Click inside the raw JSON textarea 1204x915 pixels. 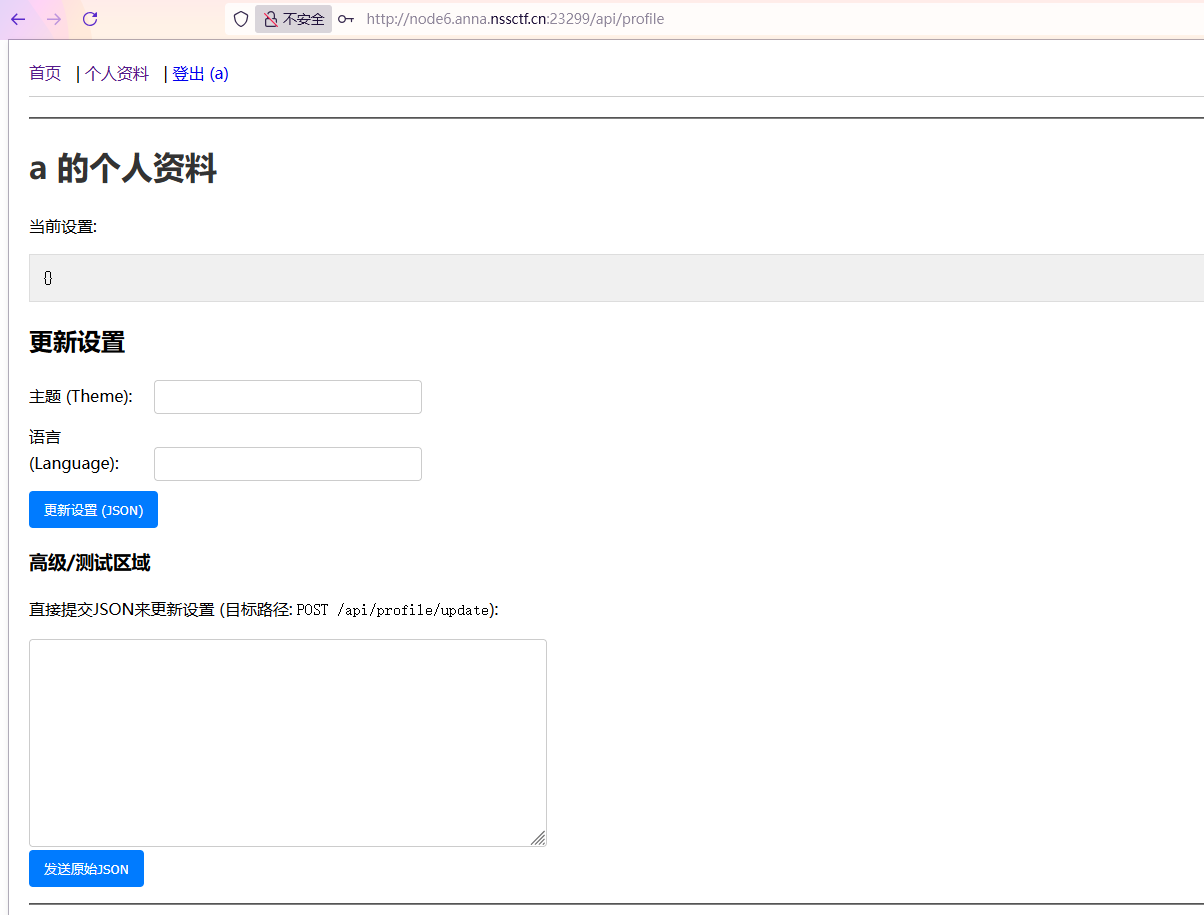(288, 742)
